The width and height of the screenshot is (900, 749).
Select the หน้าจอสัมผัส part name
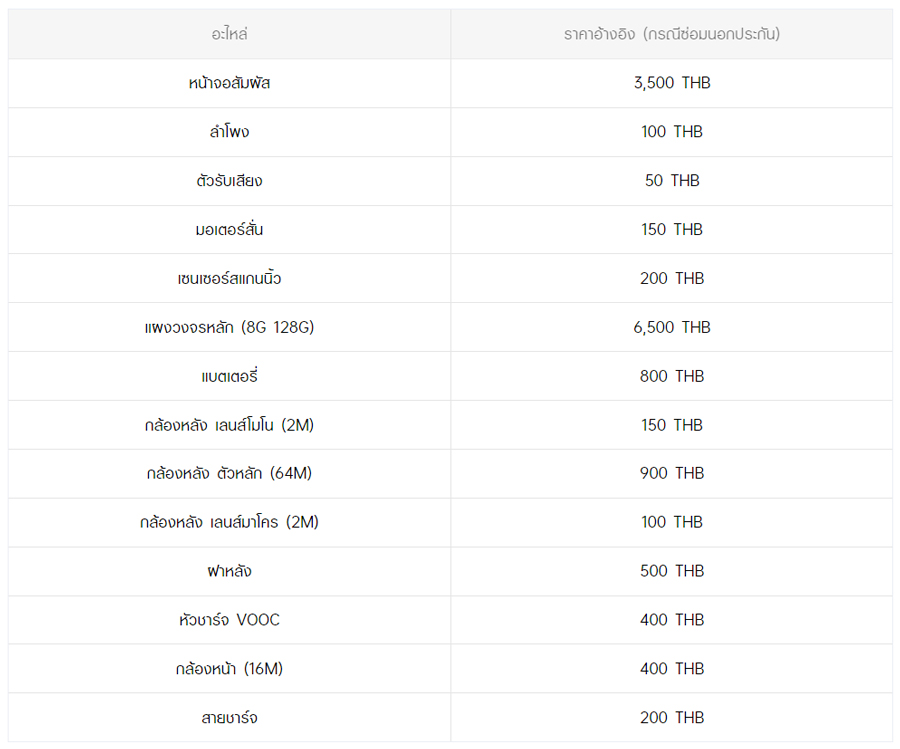pos(229,83)
